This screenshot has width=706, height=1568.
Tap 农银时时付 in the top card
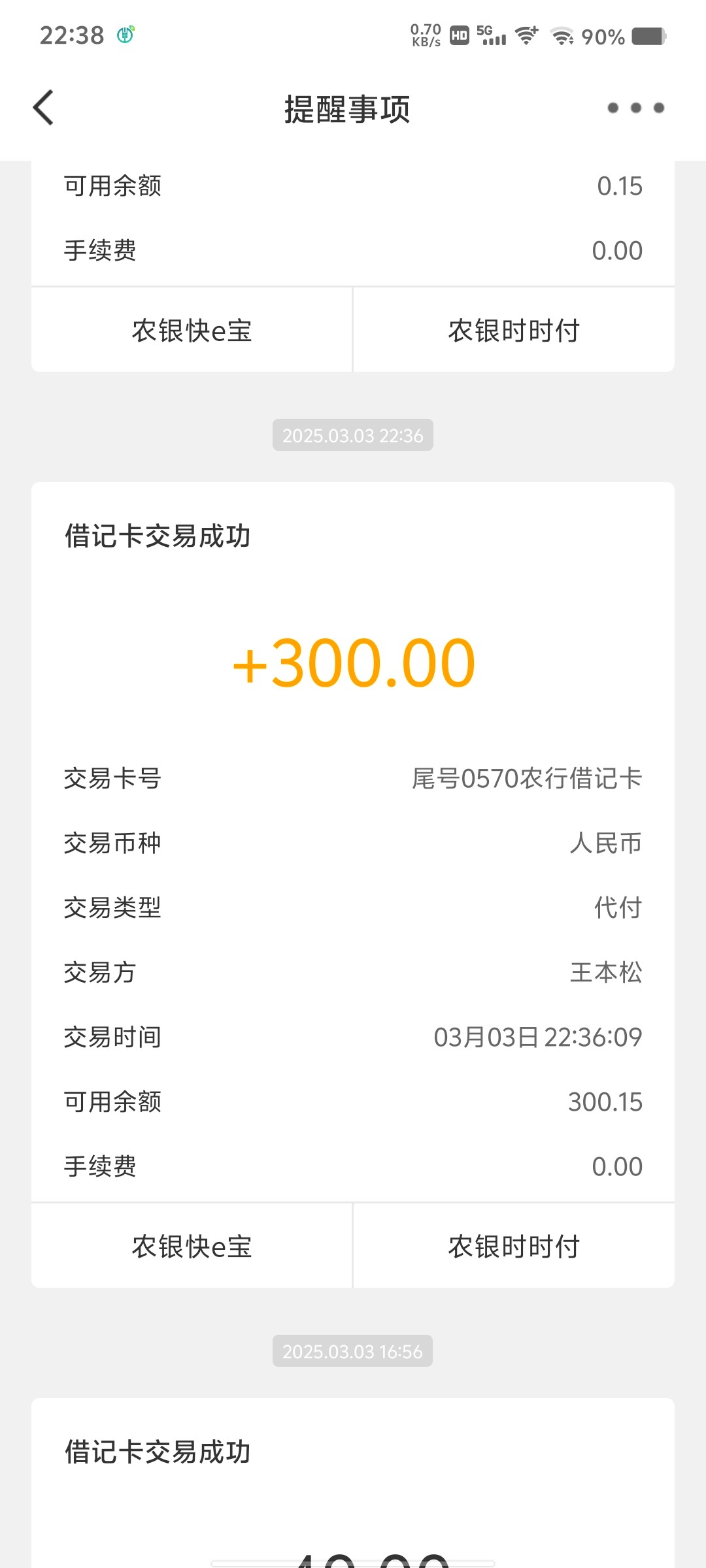point(514,331)
